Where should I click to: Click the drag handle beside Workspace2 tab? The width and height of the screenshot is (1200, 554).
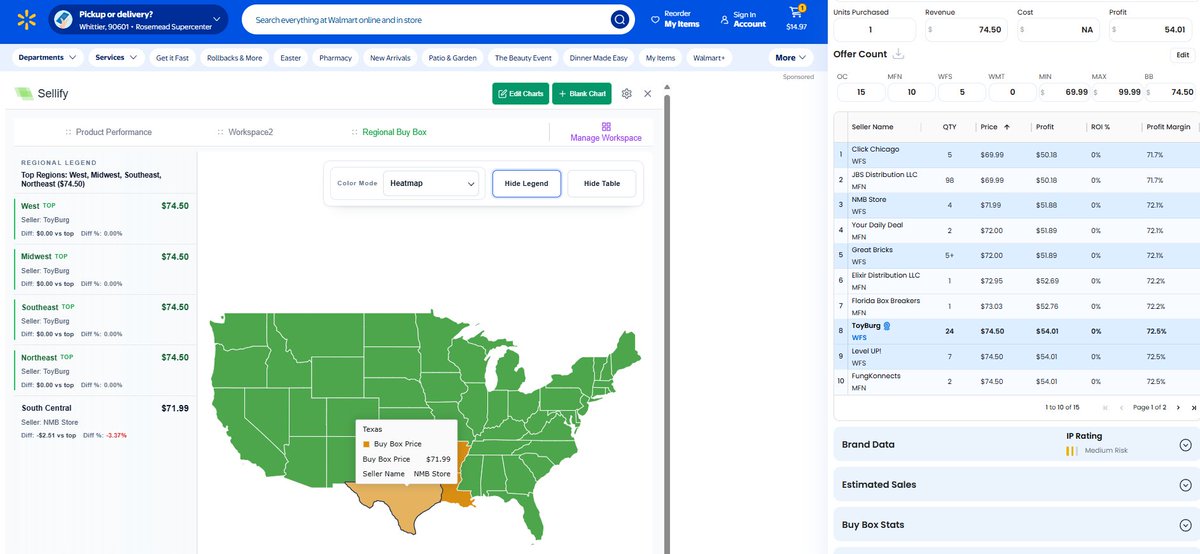pos(220,132)
